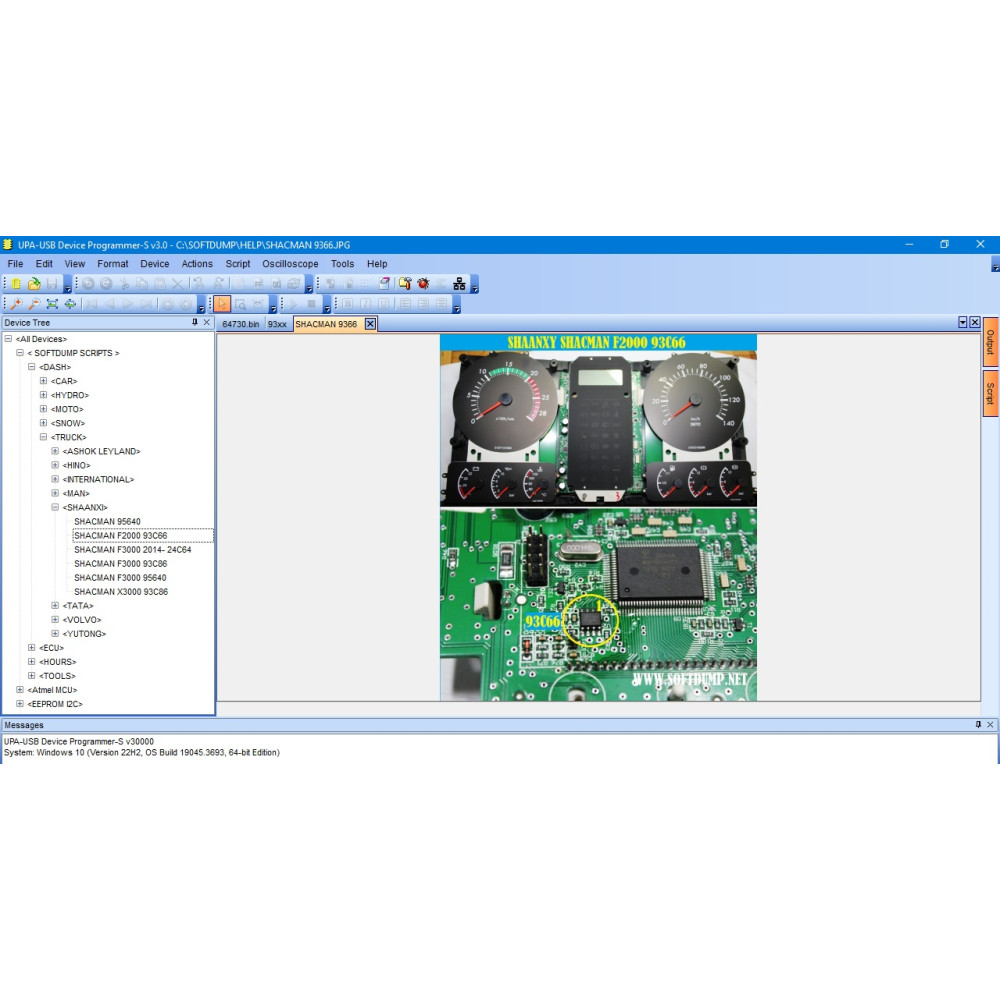Zoom in with the magnifier plus icon
1000x1000 pixels.
click(x=16, y=304)
